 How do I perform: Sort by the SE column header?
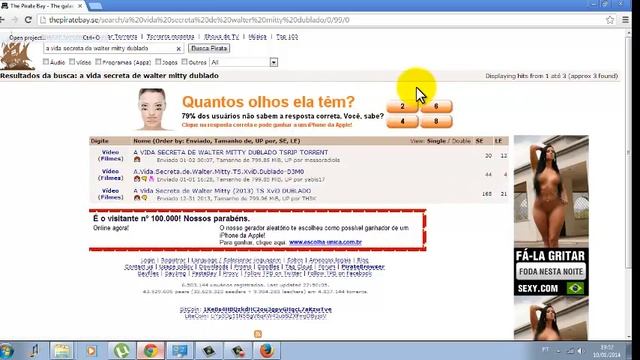click(479, 141)
